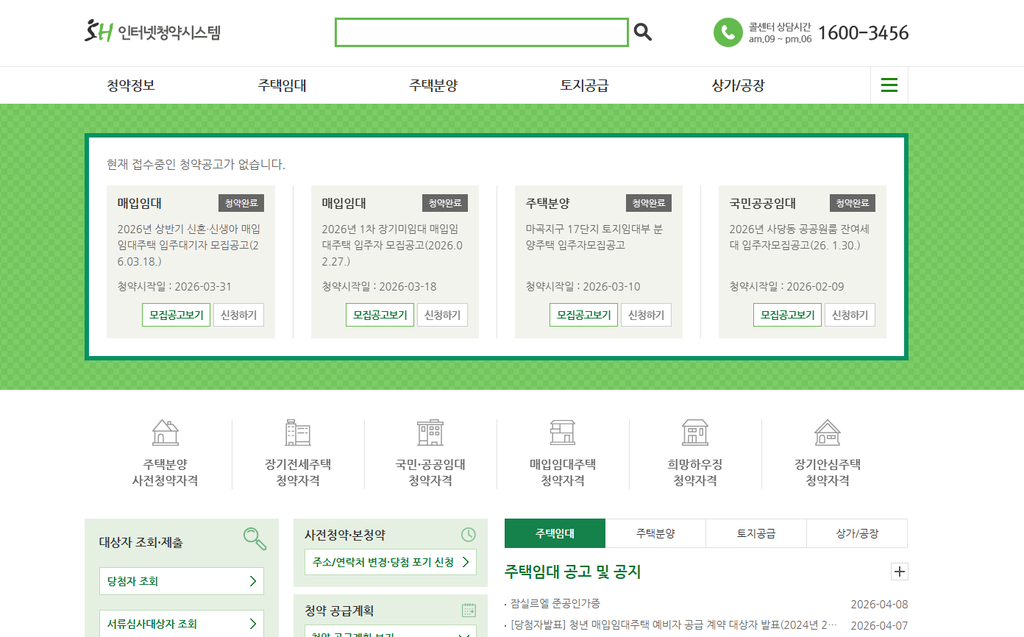Click the green call center phone icon
Screen dimensions: 1024x637
(727, 32)
